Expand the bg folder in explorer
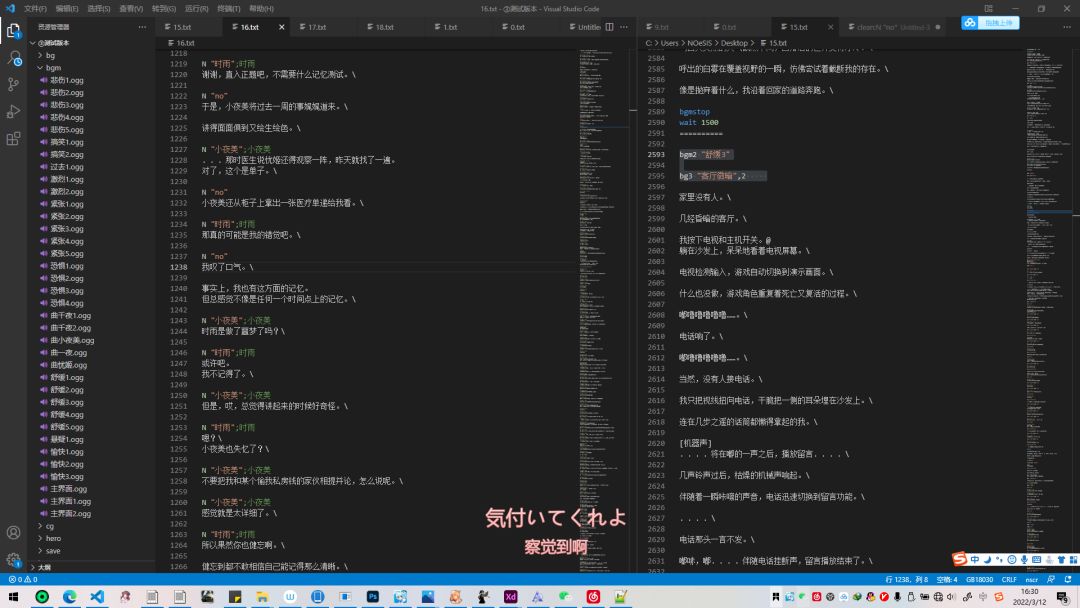The image size is (1080, 608). pos(50,55)
